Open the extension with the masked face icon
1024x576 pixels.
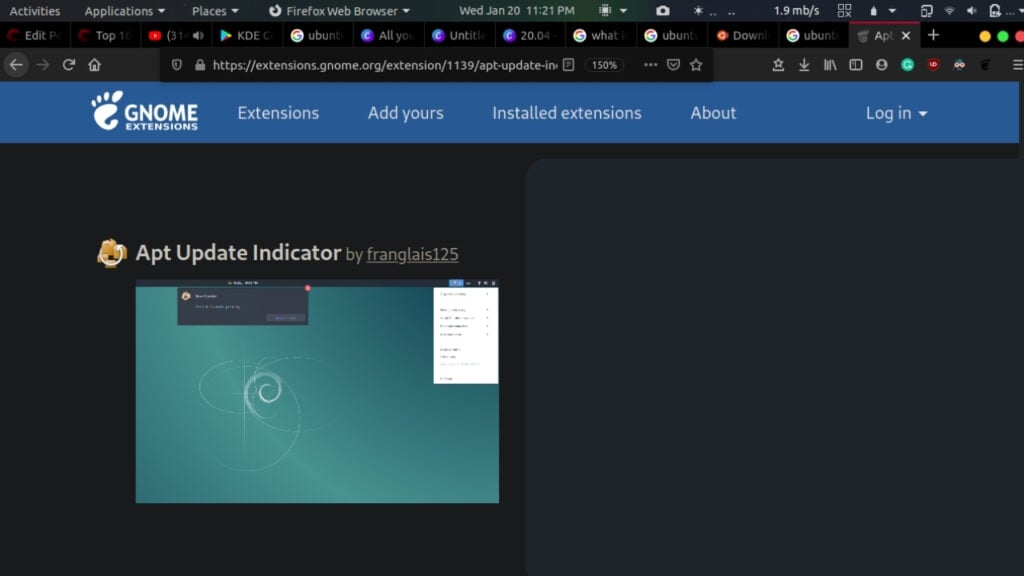coord(959,65)
